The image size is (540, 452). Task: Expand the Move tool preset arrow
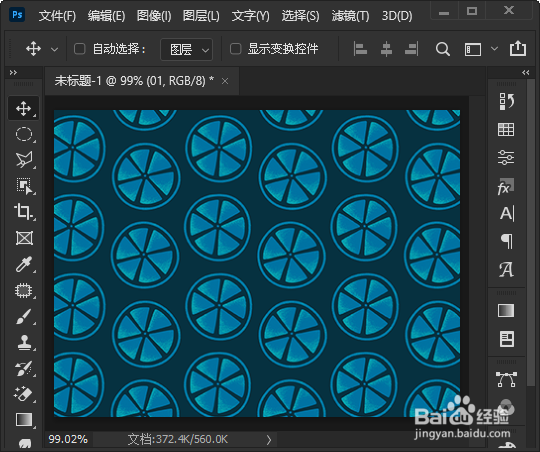(54, 50)
